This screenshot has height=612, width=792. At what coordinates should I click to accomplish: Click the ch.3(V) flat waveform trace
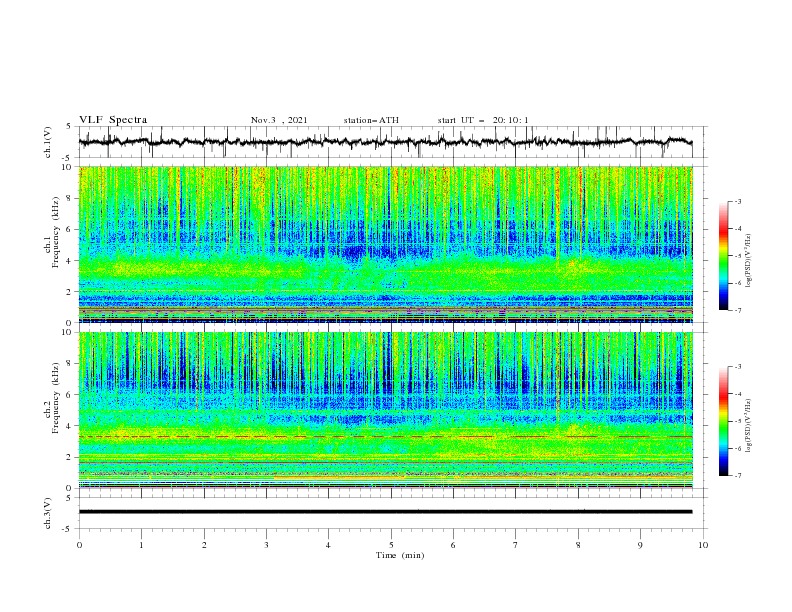coord(385,512)
